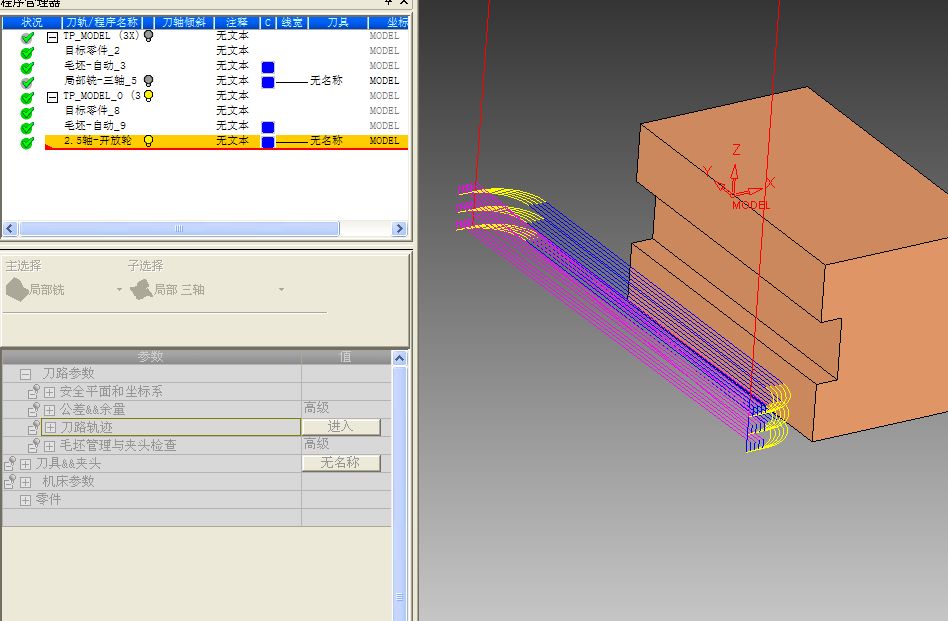Click the property icon beside 安全平面和坐标系
Viewport: 948px width, 621px height.
34,392
